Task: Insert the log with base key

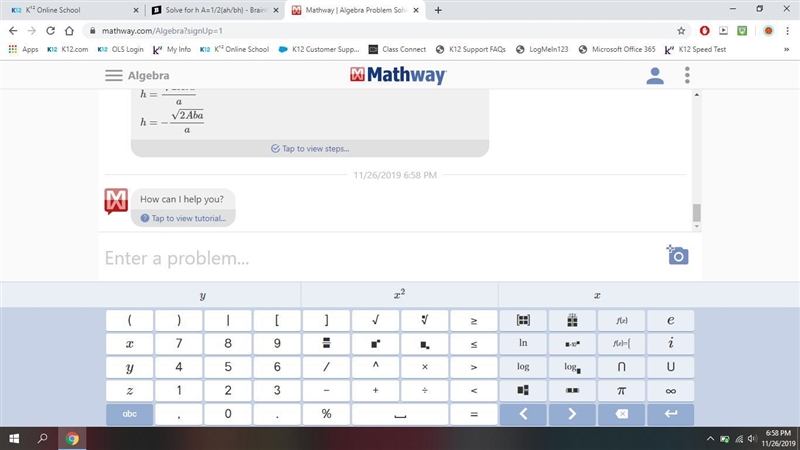Action: pos(572,367)
